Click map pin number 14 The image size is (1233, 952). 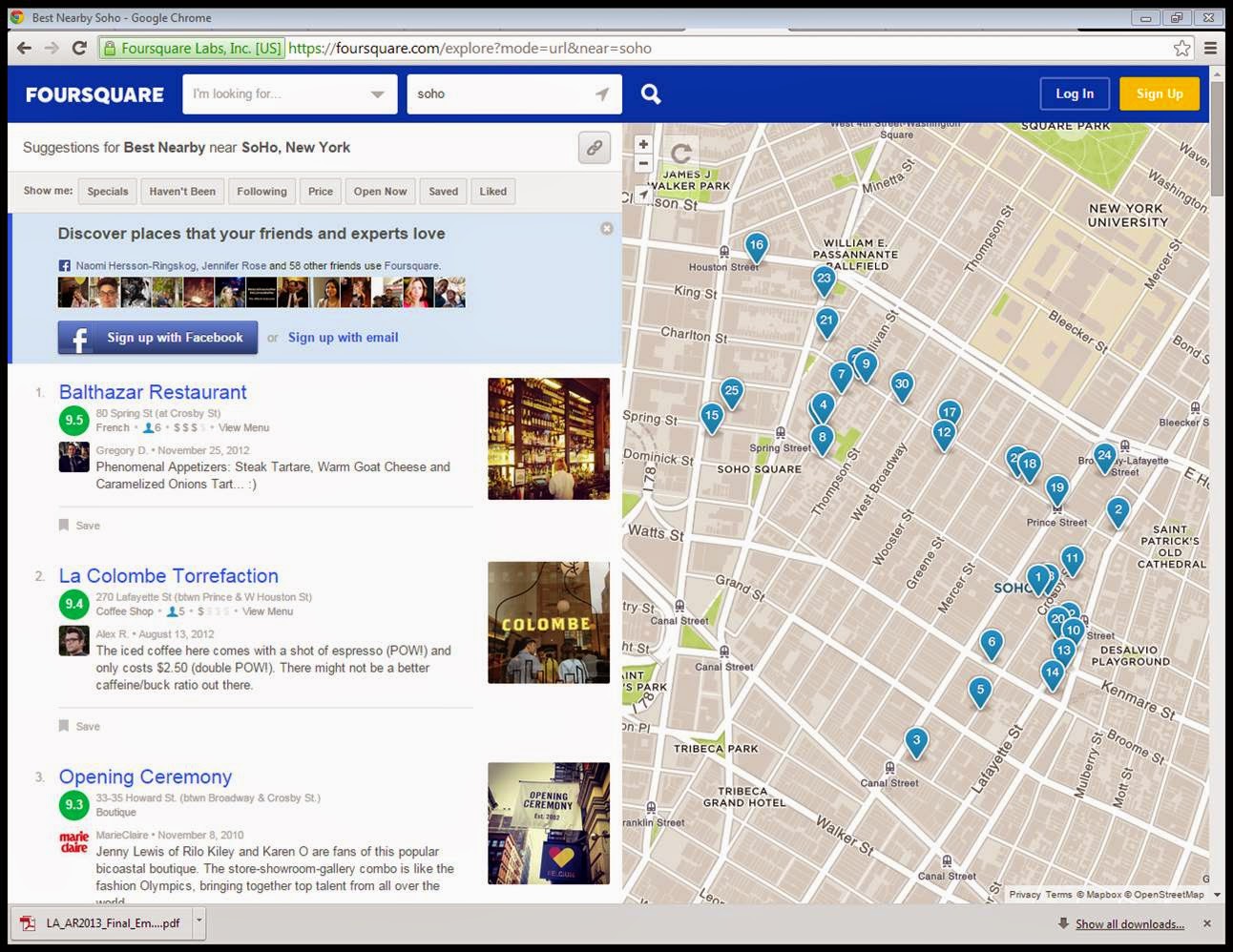[x=1052, y=674]
